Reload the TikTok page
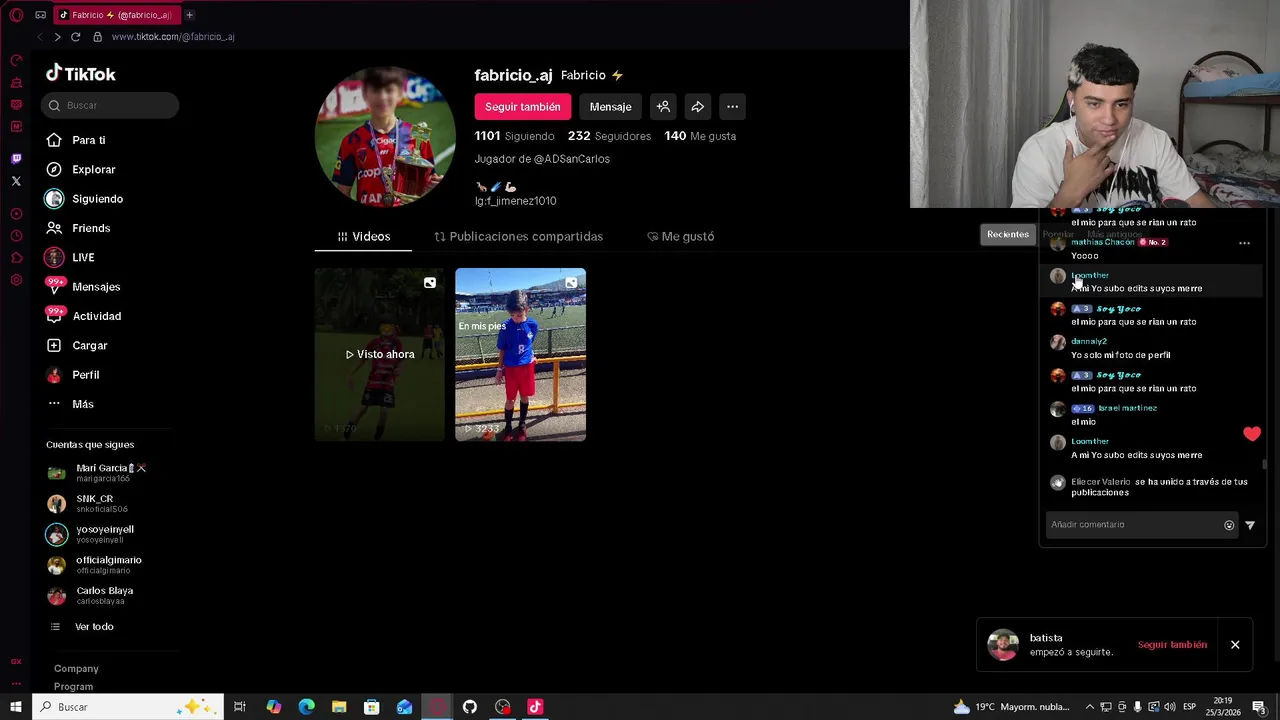 pos(75,37)
